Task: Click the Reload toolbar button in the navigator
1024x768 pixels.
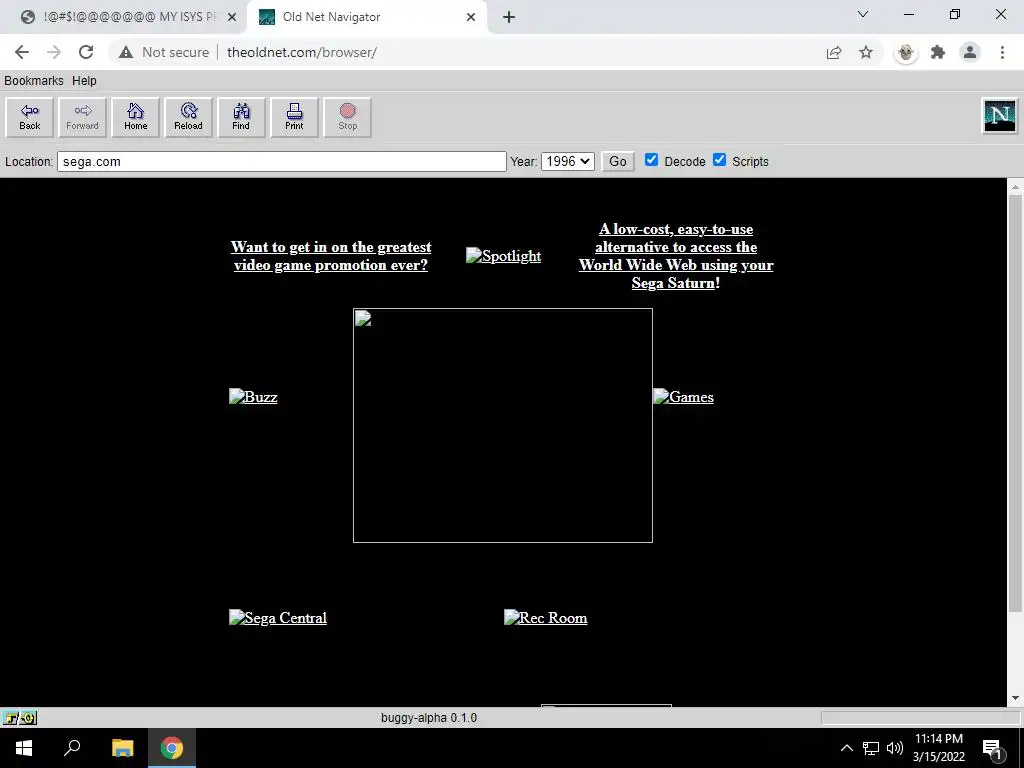Action: (188, 118)
